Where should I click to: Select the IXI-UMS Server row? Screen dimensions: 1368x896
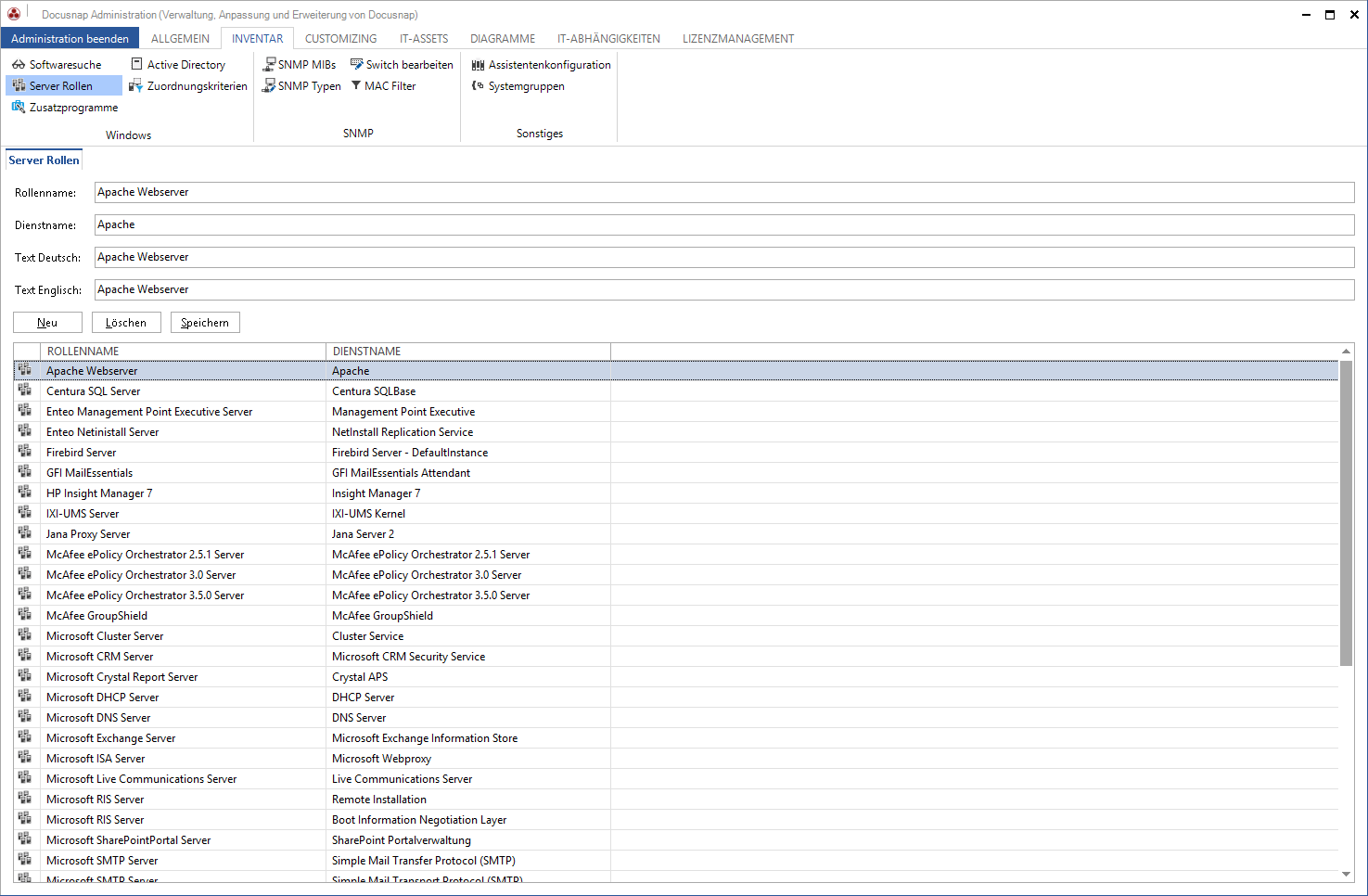coord(676,514)
